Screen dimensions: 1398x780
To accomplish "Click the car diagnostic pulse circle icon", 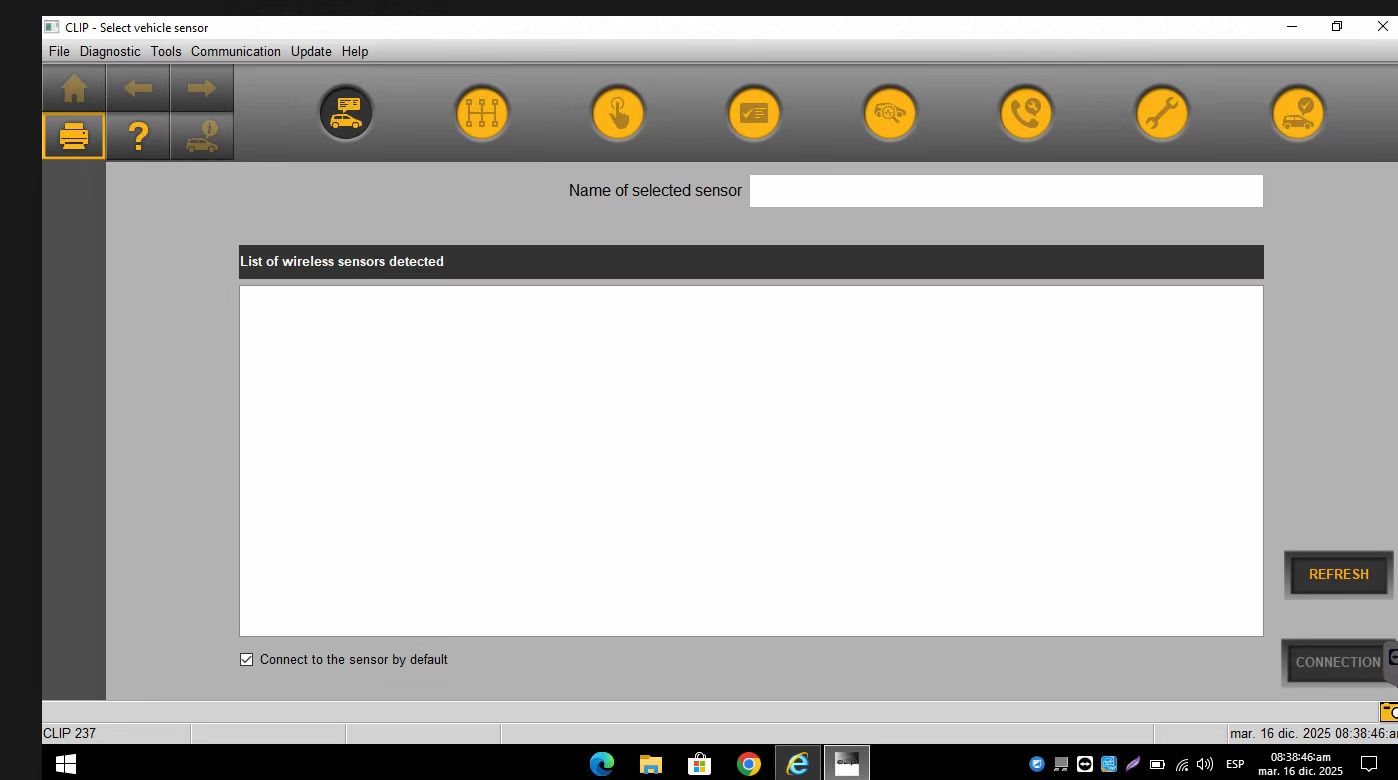I will (x=890, y=113).
